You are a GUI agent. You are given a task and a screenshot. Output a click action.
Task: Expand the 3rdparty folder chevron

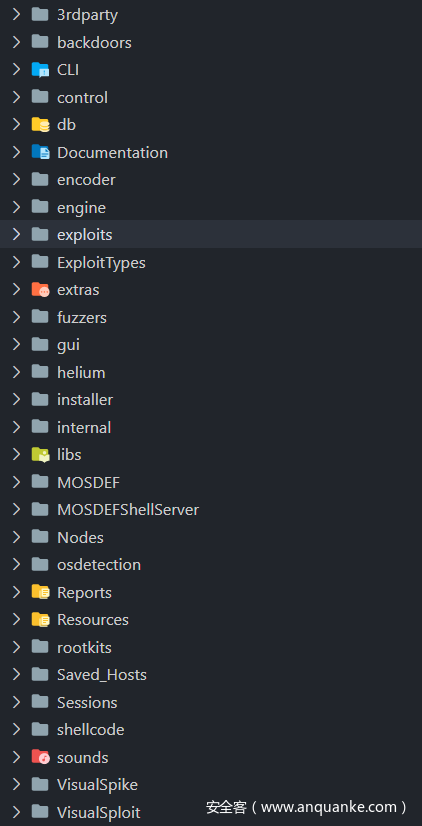coord(16,15)
